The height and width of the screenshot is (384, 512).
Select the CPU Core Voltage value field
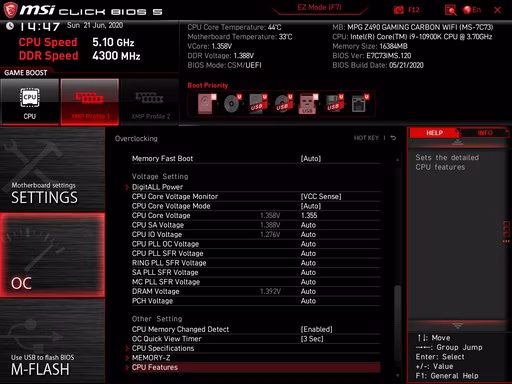[x=340, y=216]
